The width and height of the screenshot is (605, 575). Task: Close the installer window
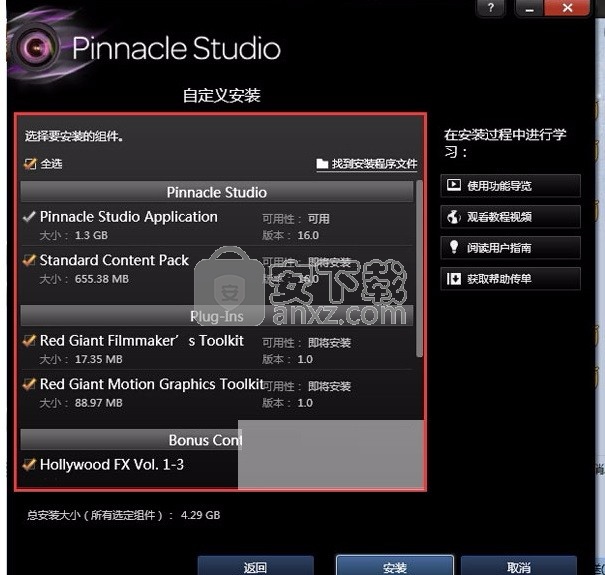pyautogui.click(x=567, y=8)
